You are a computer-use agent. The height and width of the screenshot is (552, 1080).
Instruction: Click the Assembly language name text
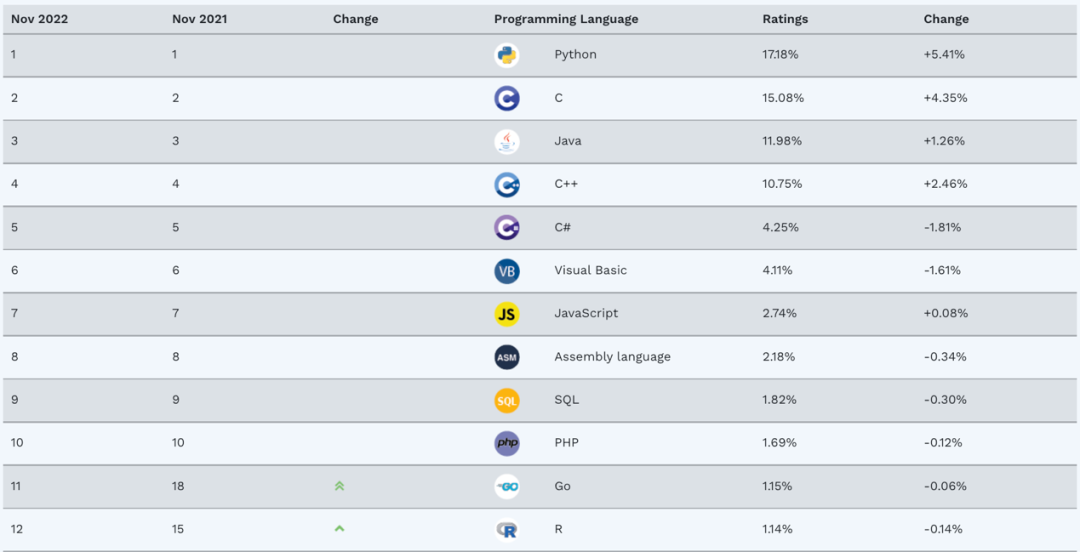612,357
